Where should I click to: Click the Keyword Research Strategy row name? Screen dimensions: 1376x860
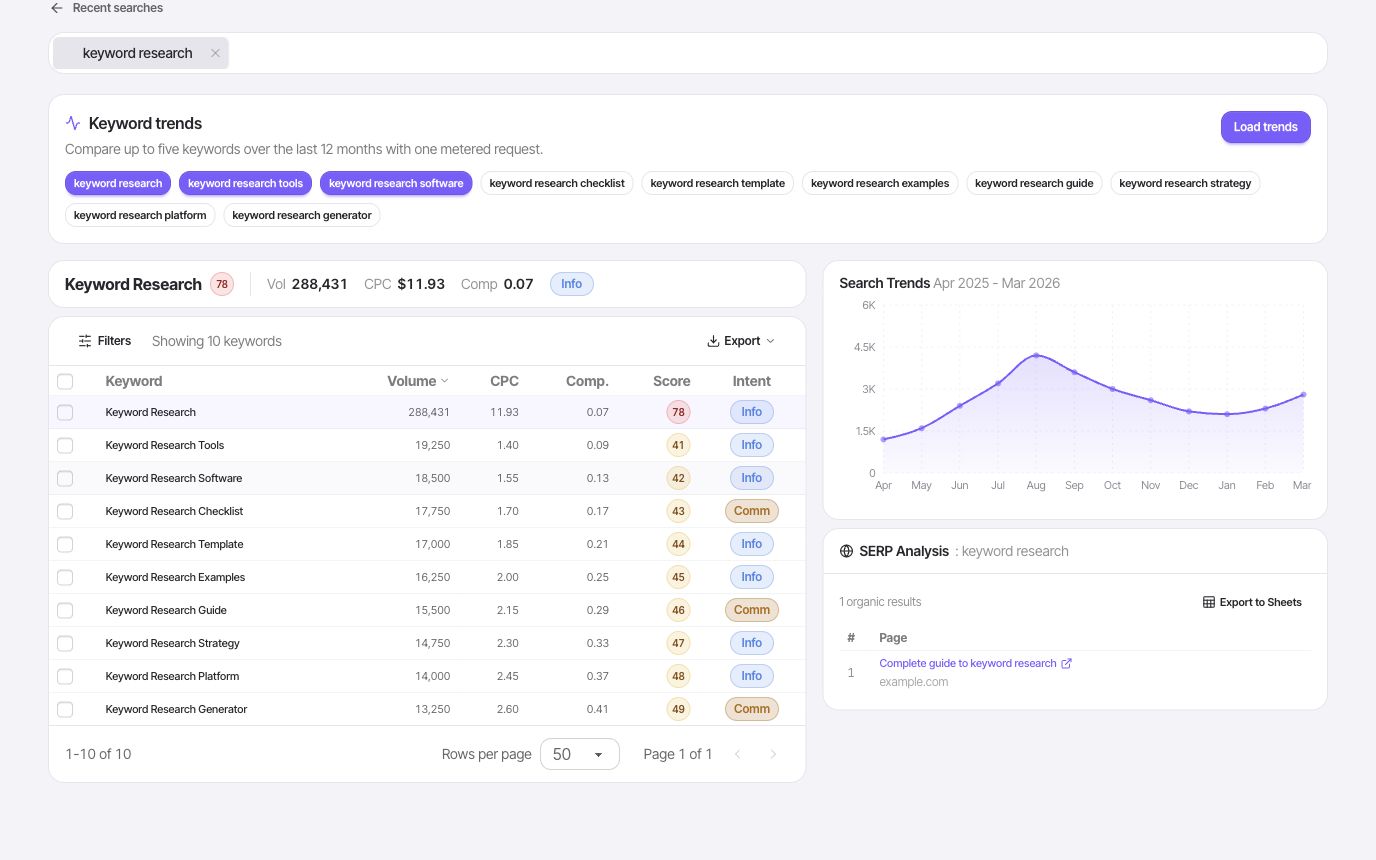tap(172, 643)
